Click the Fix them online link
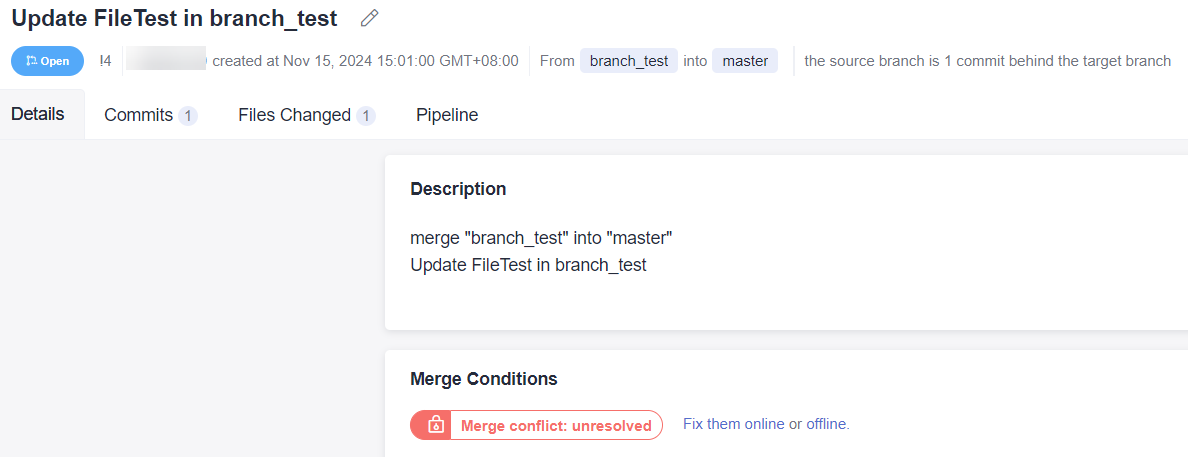Viewport: 1188px width, 457px height. [x=733, y=424]
